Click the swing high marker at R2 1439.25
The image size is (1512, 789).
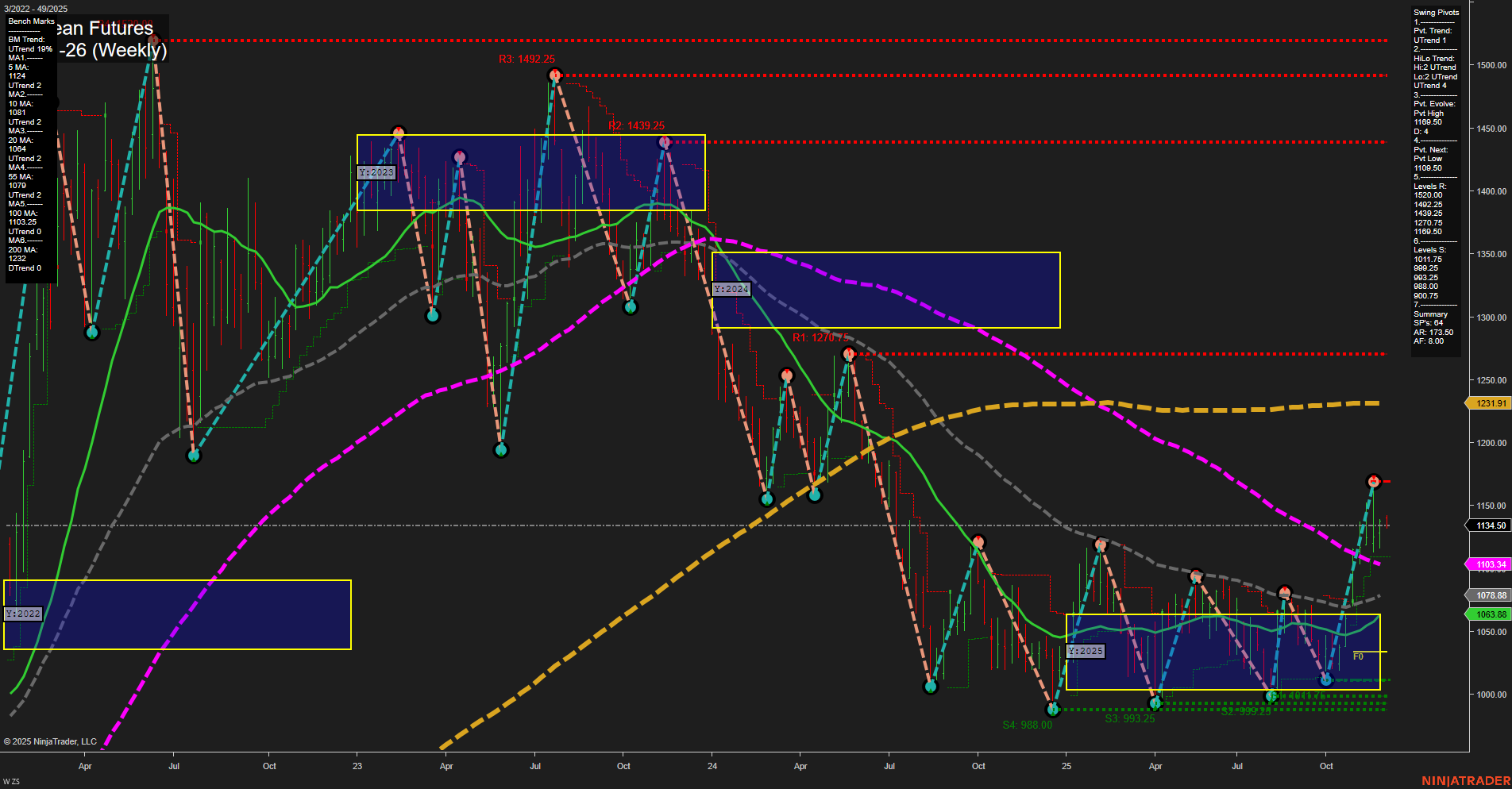tap(664, 142)
